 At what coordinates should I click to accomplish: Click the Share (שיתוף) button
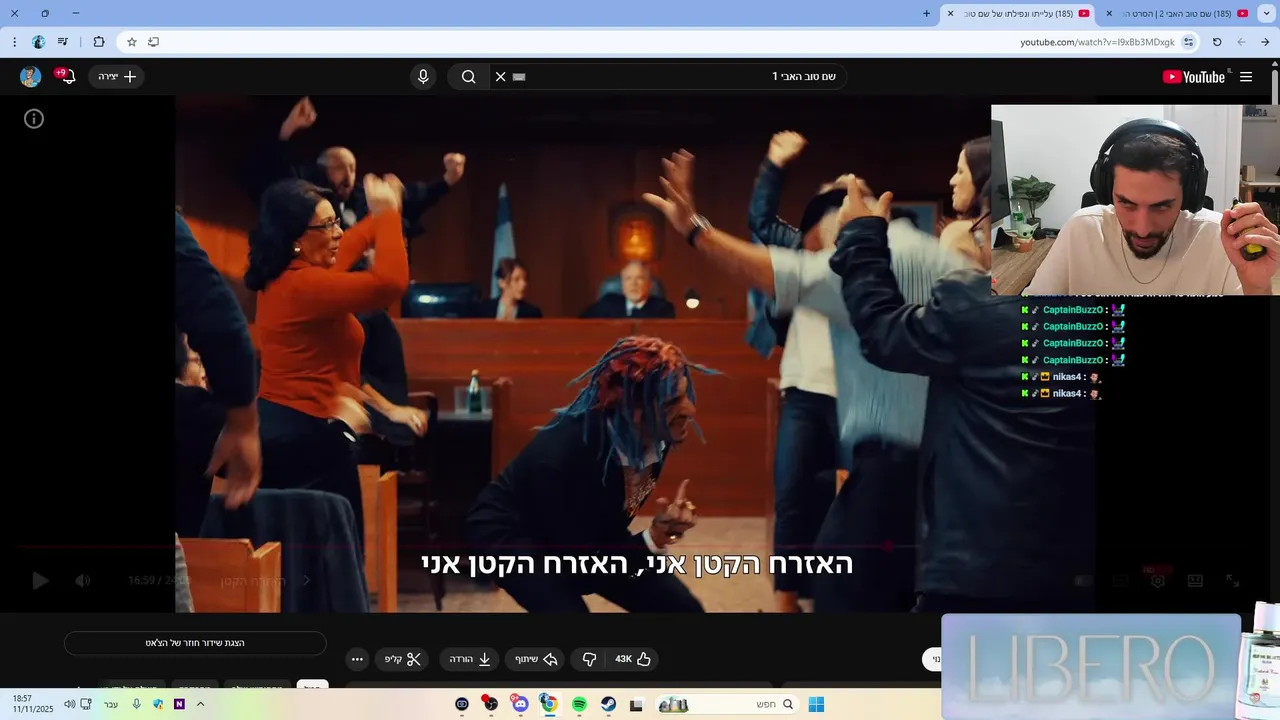(536, 659)
